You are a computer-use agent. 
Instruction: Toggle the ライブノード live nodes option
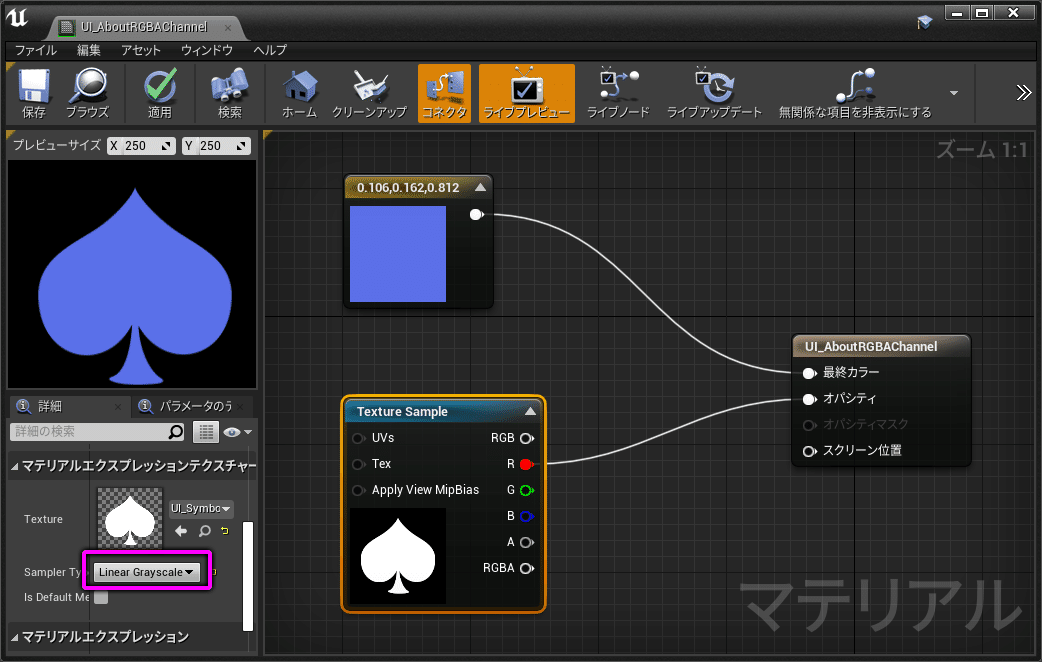point(618,94)
